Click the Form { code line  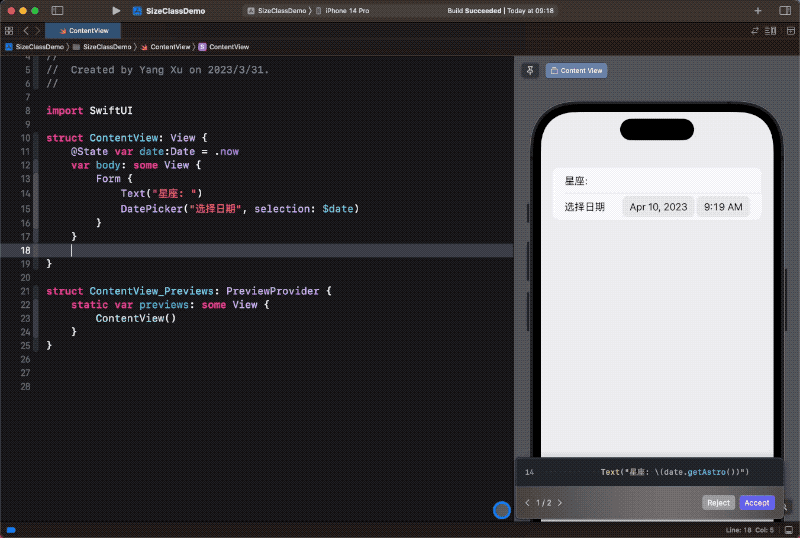tap(114, 179)
